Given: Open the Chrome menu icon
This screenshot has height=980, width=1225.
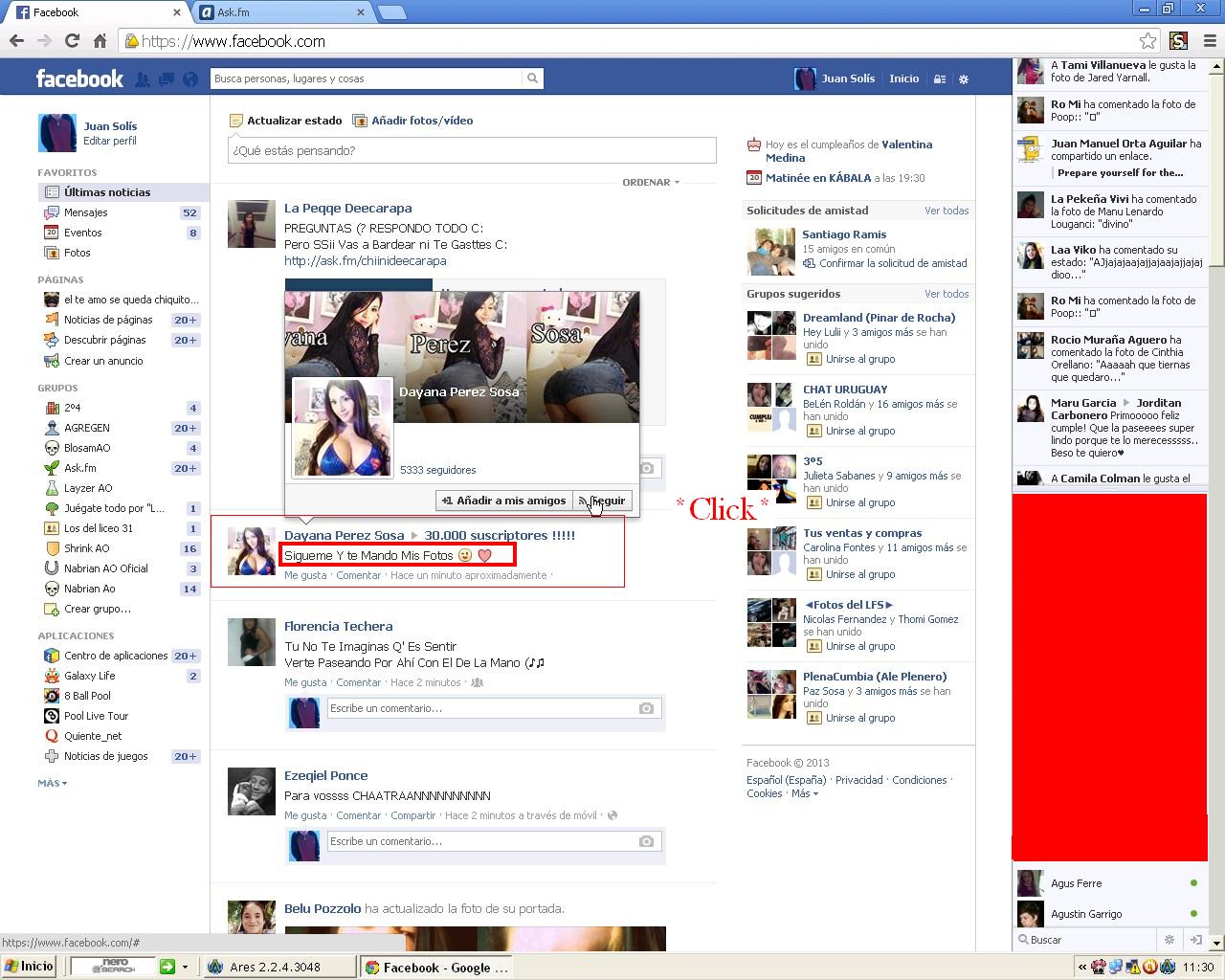Looking at the screenshot, I should pos(1210,40).
